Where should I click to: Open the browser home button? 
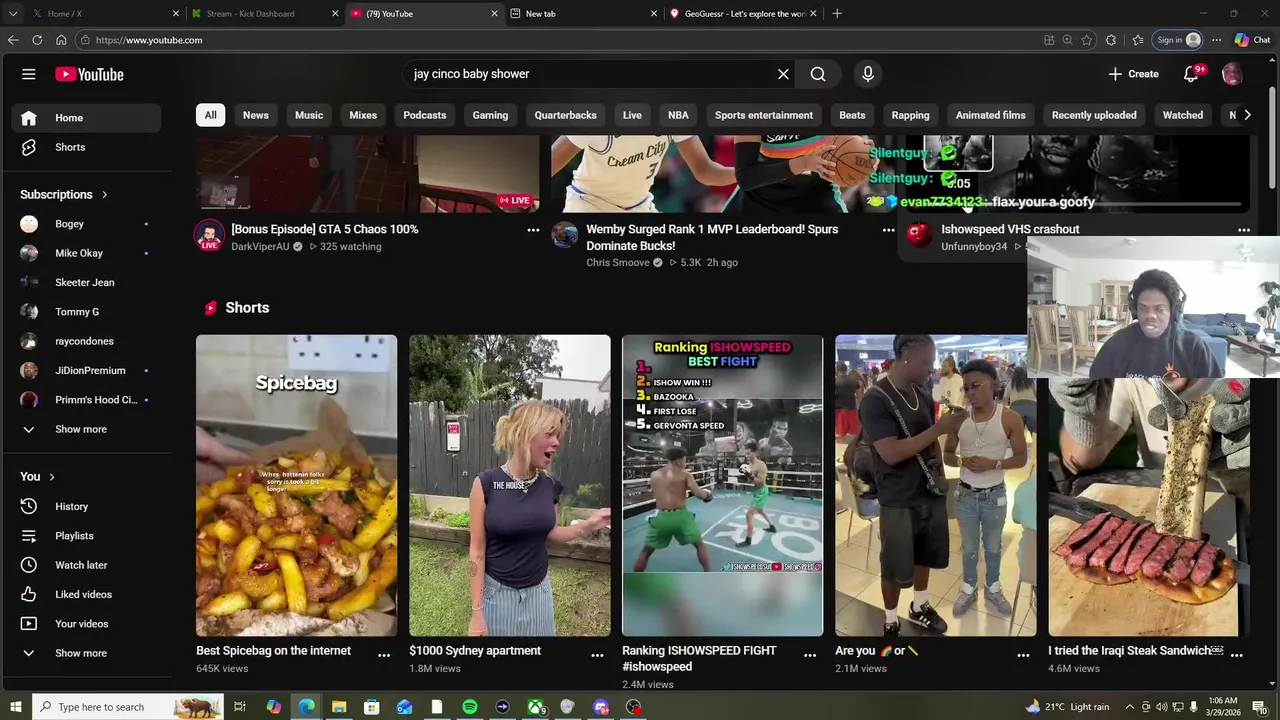click(61, 40)
